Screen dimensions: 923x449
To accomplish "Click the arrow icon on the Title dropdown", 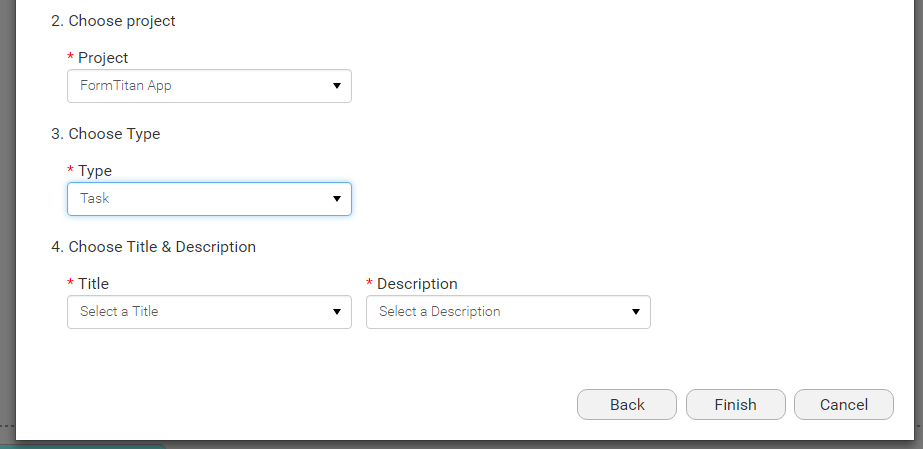I will coord(337,312).
